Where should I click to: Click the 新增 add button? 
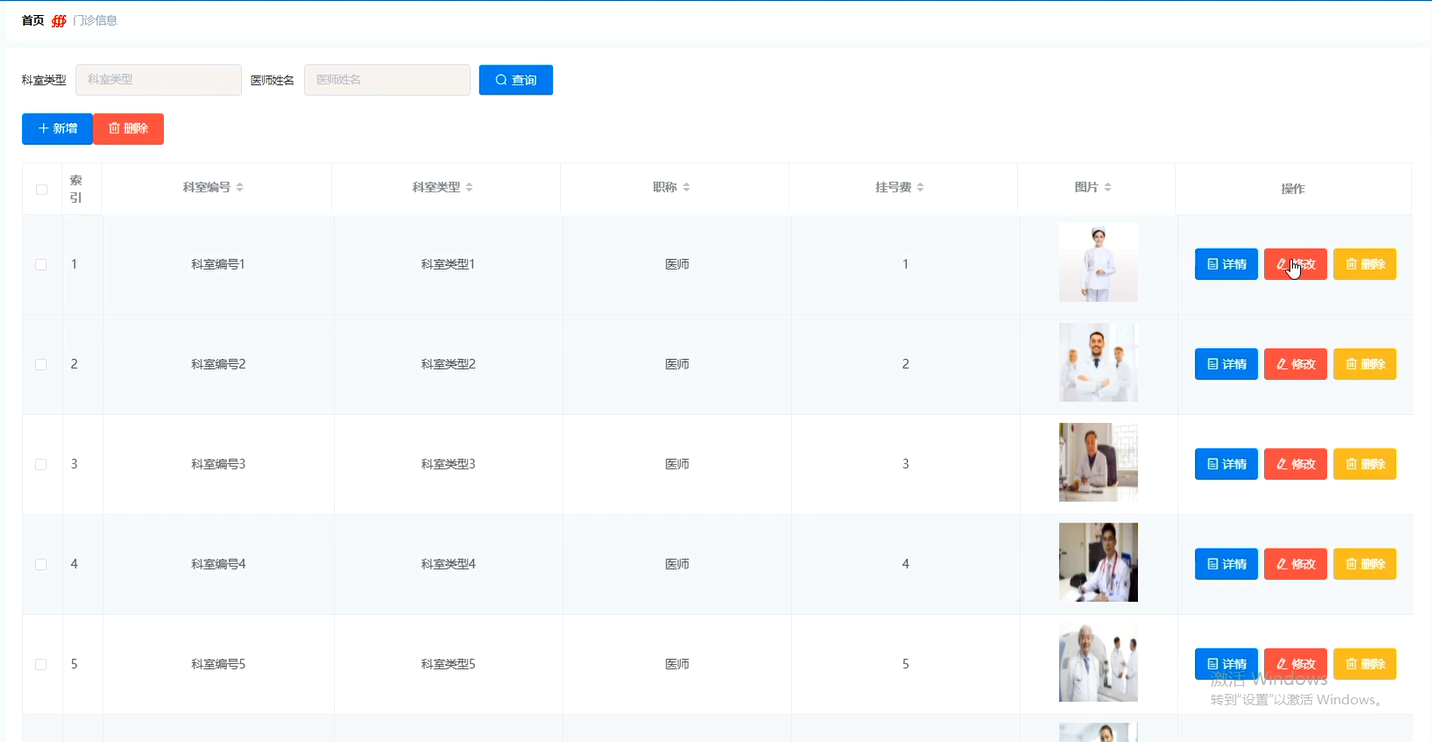pos(57,129)
